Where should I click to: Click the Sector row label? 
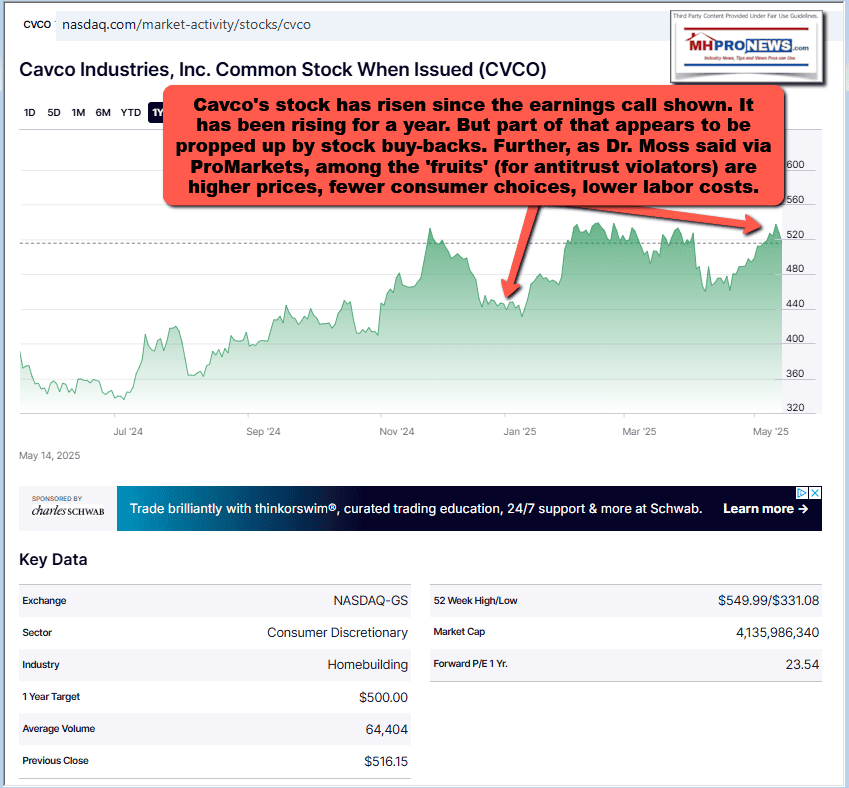[x=37, y=633]
